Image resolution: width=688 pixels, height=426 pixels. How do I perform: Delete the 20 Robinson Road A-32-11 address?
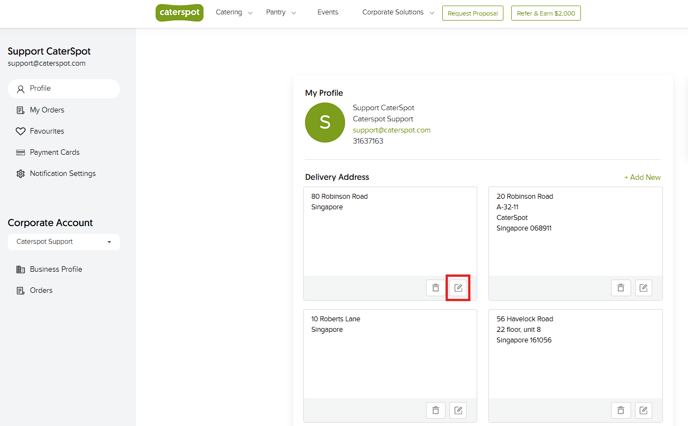(x=620, y=288)
